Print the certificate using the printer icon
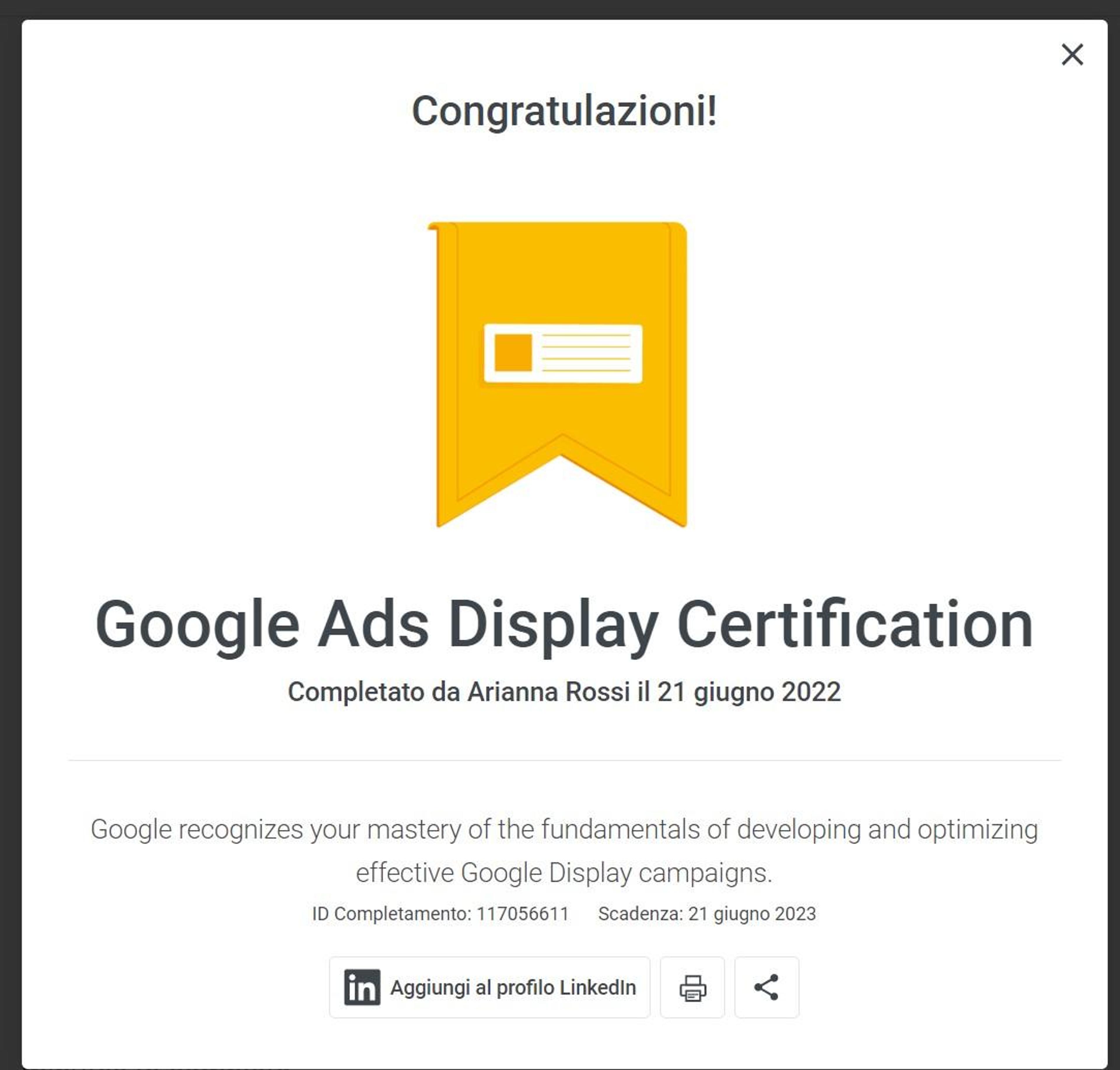 point(692,987)
